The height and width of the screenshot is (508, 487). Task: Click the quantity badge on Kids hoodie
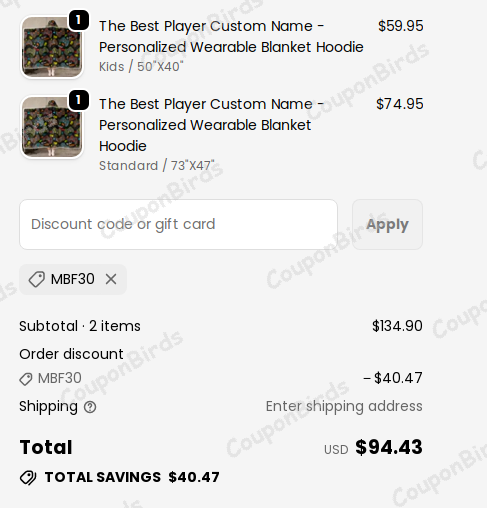pyautogui.click(x=78, y=20)
